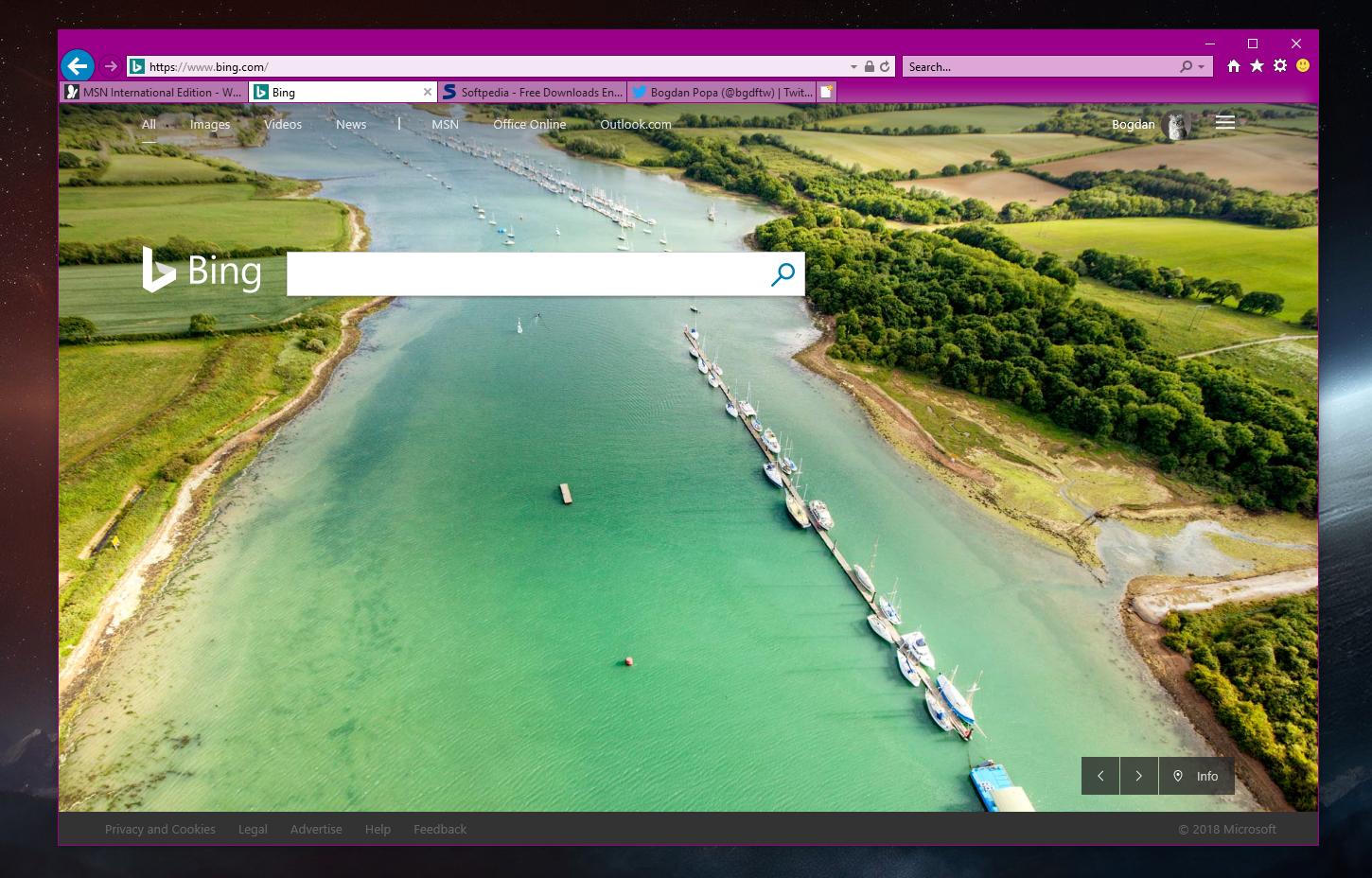The image size is (1372, 878).
Task: Switch to Softpedia Free Downloads tab
Action: (x=533, y=92)
